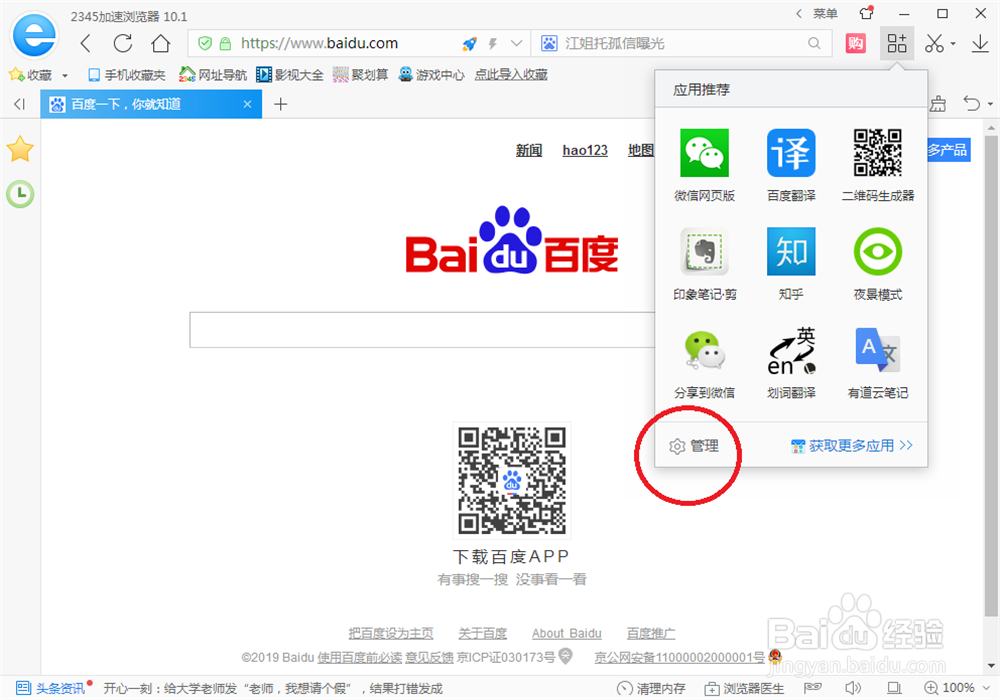Click into the Baidu search input box

pyautogui.click(x=422, y=330)
